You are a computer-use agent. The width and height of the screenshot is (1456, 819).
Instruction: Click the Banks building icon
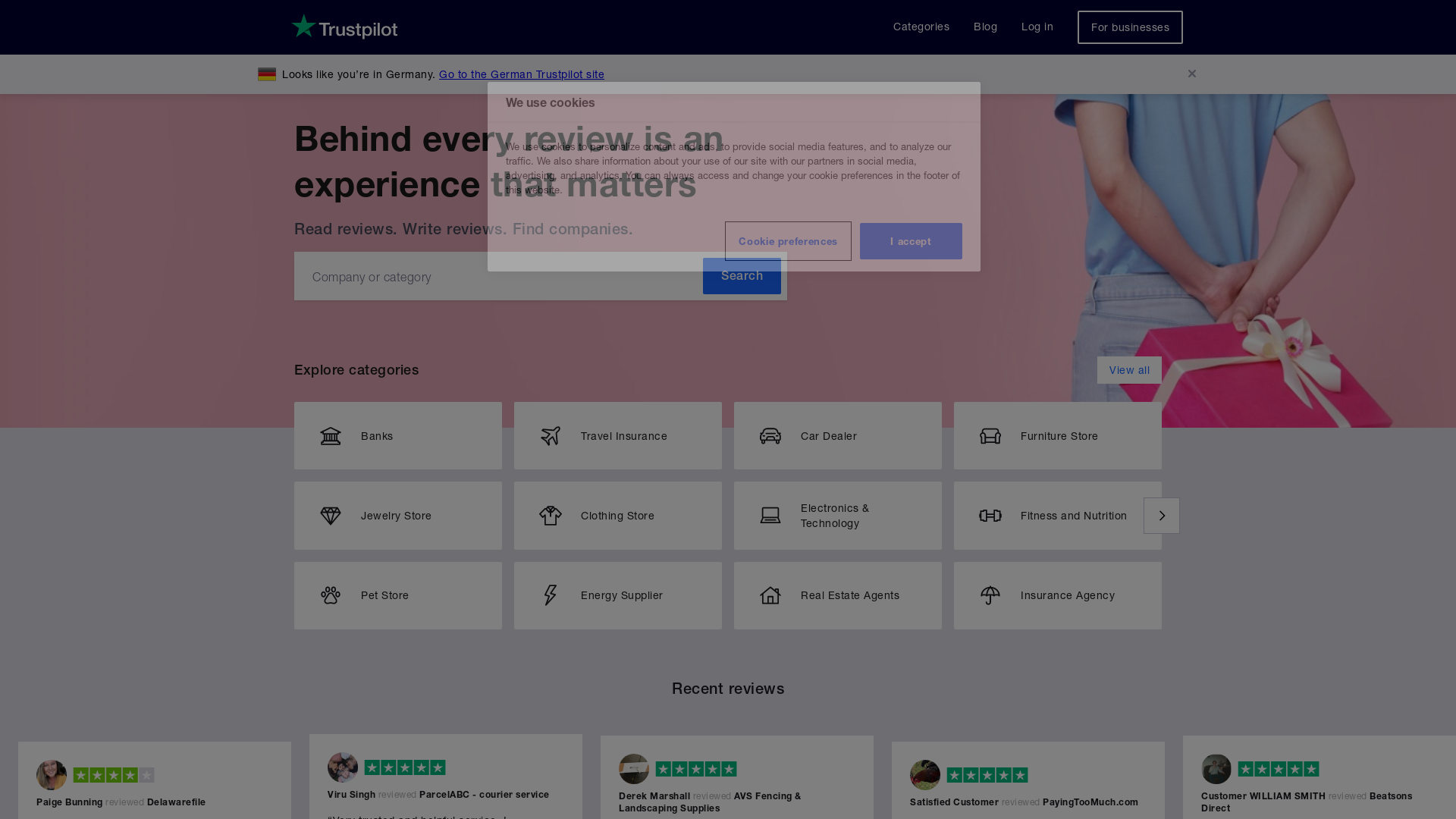tap(331, 436)
